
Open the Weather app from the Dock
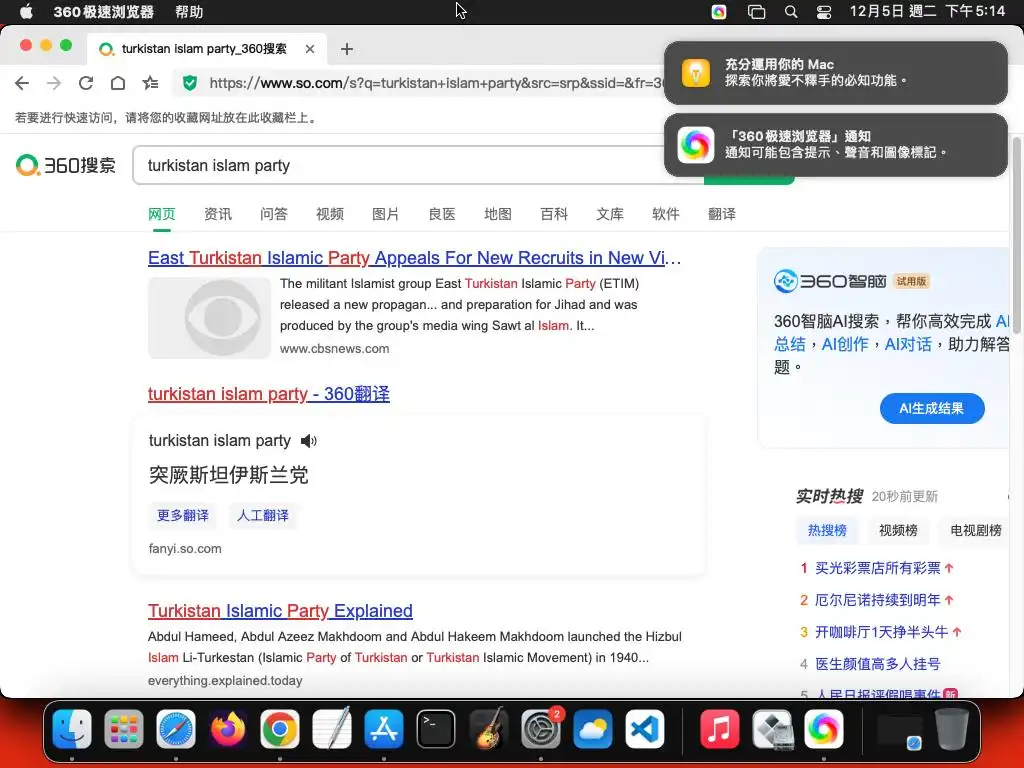pos(593,729)
